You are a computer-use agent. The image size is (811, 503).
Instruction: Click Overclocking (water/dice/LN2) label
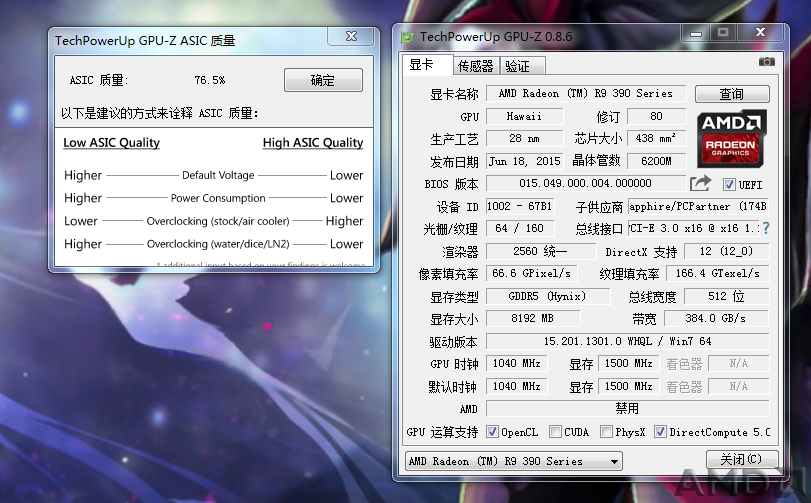218,244
